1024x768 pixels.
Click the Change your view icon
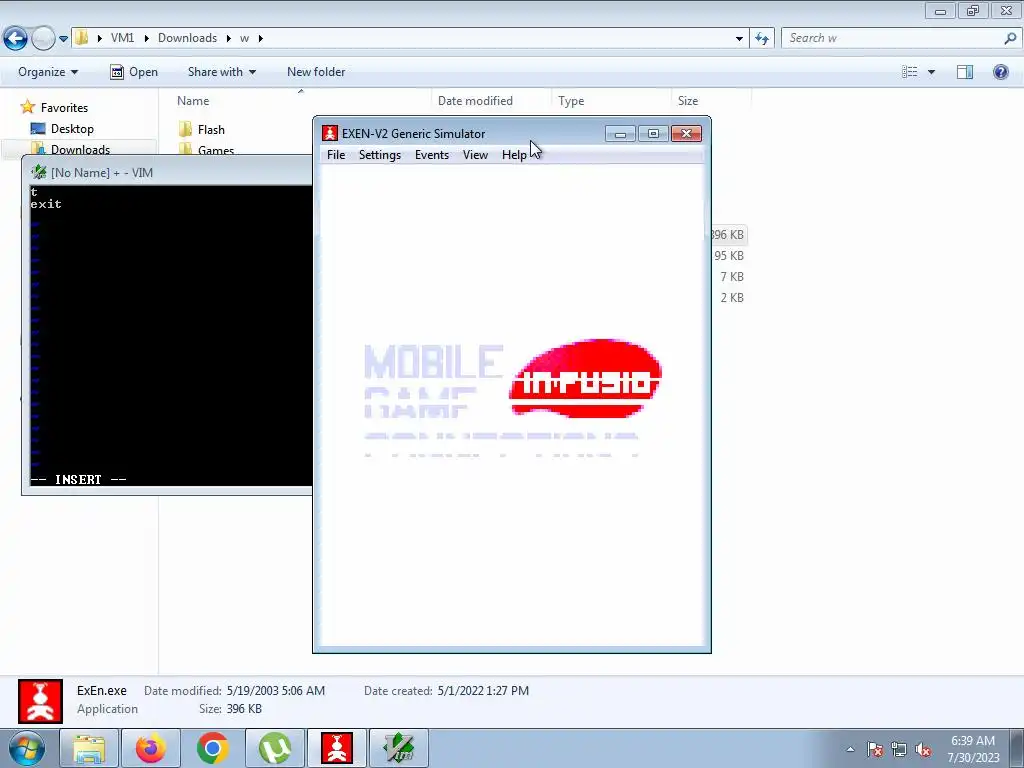pyautogui.click(x=910, y=72)
